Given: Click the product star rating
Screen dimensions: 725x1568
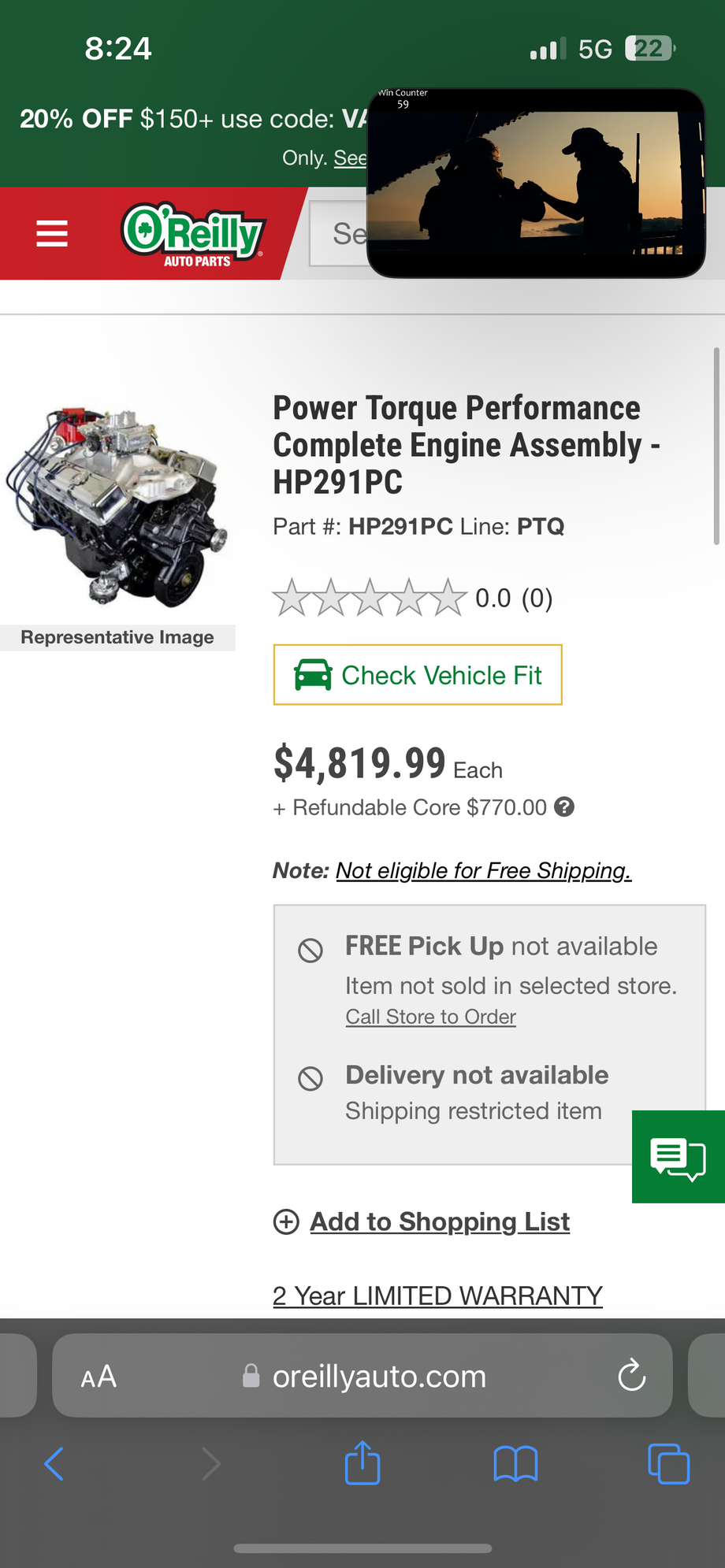Looking at the screenshot, I should tap(370, 598).
